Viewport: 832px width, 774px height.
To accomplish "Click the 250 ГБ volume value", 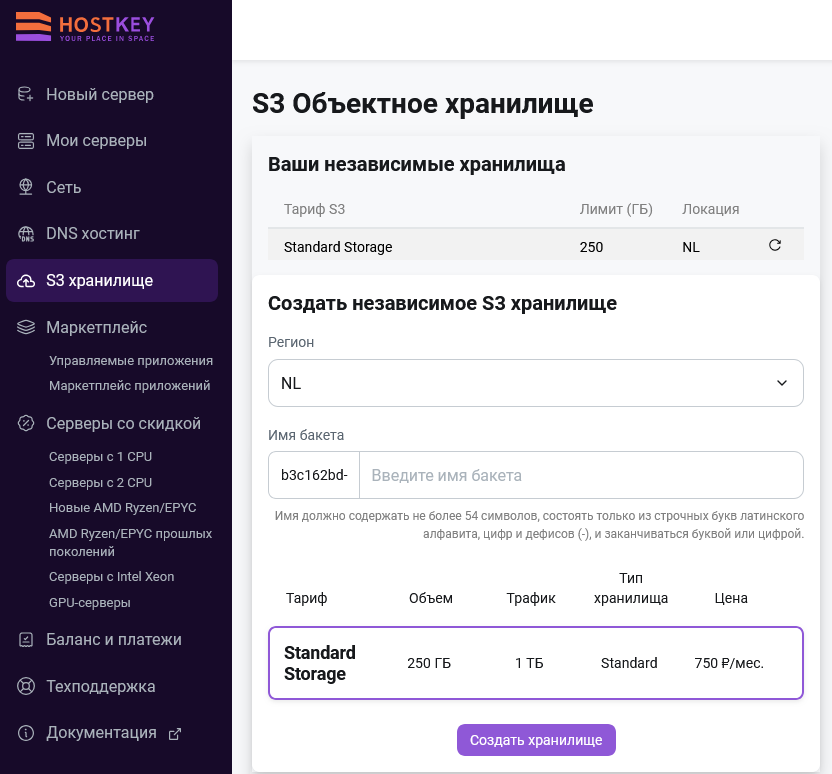I will (x=429, y=663).
